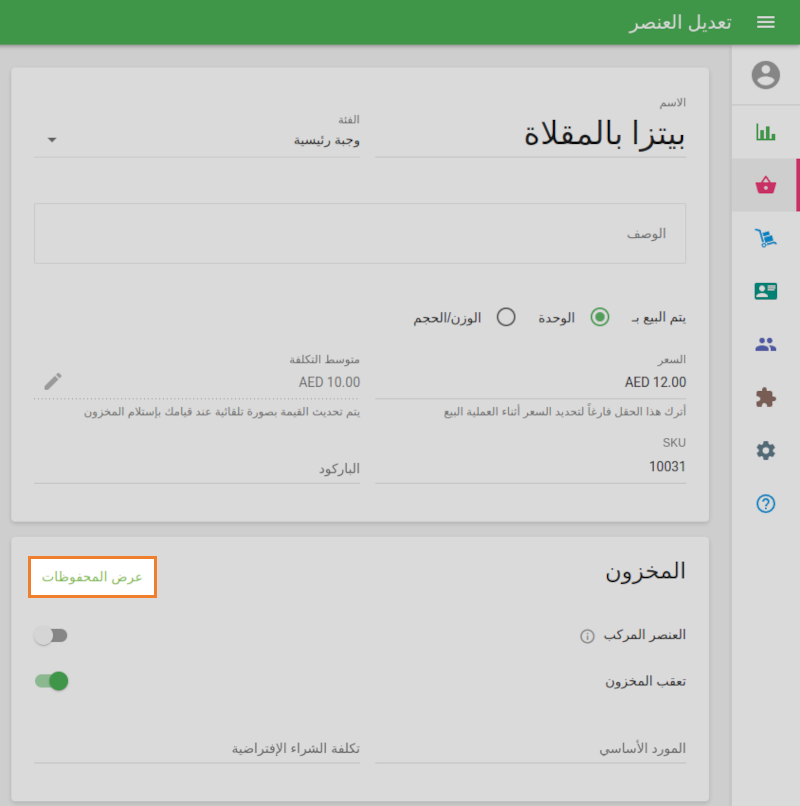
Task: Select the employees icon in the sidebar
Action: click(x=766, y=342)
